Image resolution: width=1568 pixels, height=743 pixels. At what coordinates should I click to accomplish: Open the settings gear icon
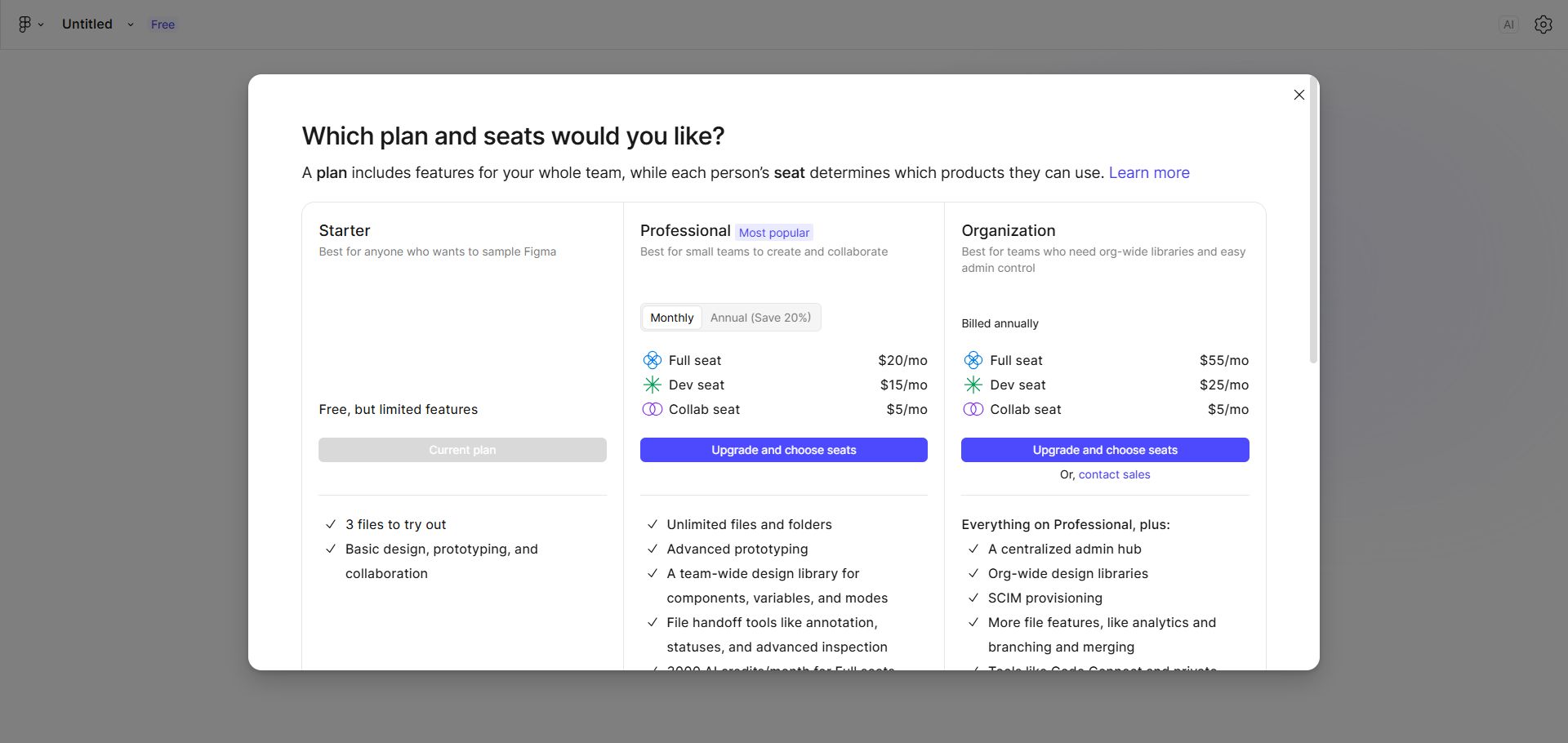[1543, 24]
